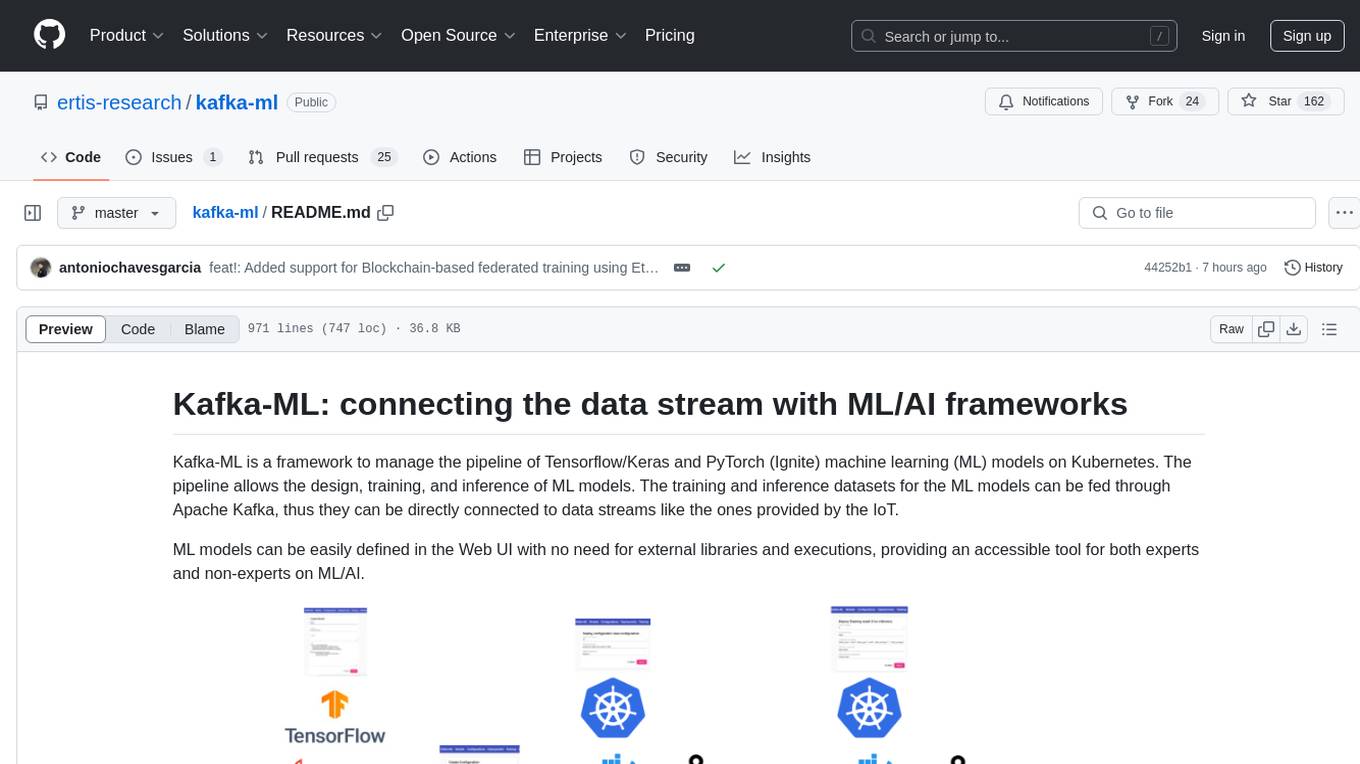Focus the Go to file input
This screenshot has width=1360, height=764.
1197,213
